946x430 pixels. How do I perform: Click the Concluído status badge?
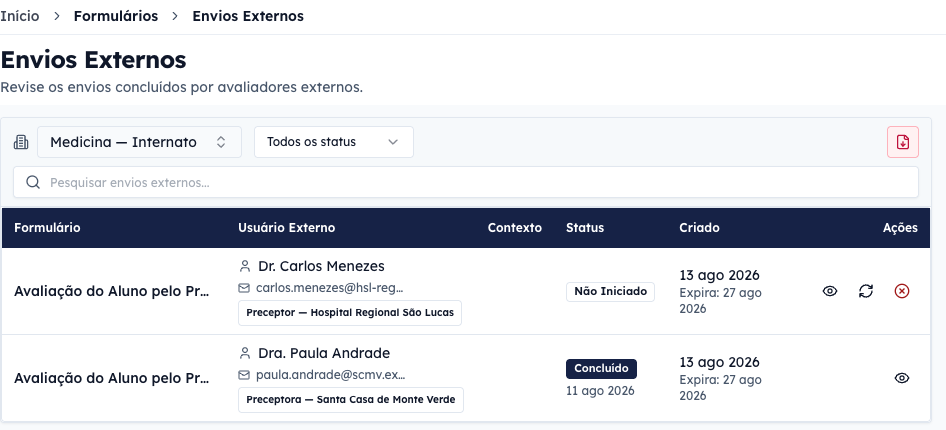point(601,368)
